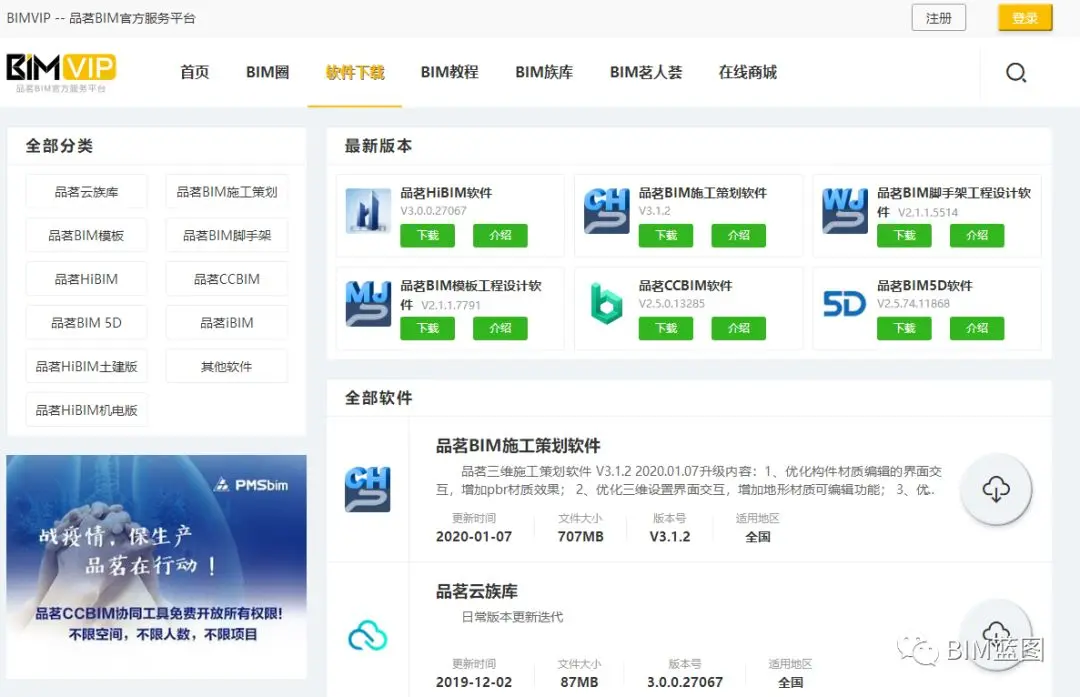Select the 品茗HiBIM机电版 category
Viewport: 1080px width, 697px height.
point(86,410)
